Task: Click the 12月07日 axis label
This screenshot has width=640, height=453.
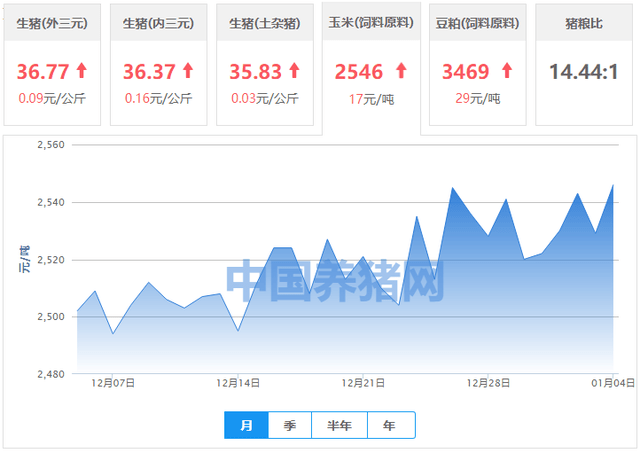Action: pyautogui.click(x=113, y=383)
